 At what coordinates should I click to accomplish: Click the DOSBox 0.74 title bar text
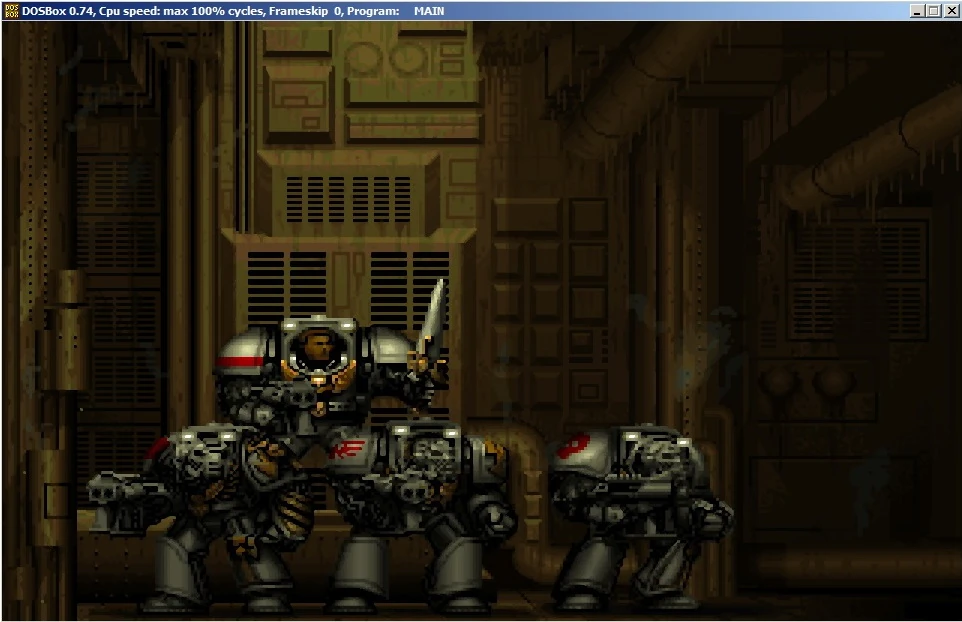(233, 11)
